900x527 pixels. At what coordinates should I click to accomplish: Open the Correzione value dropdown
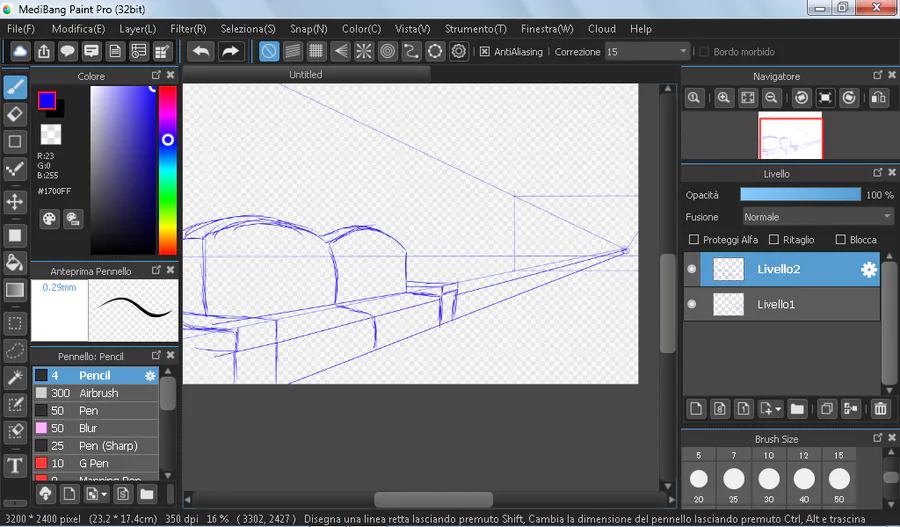(647, 52)
